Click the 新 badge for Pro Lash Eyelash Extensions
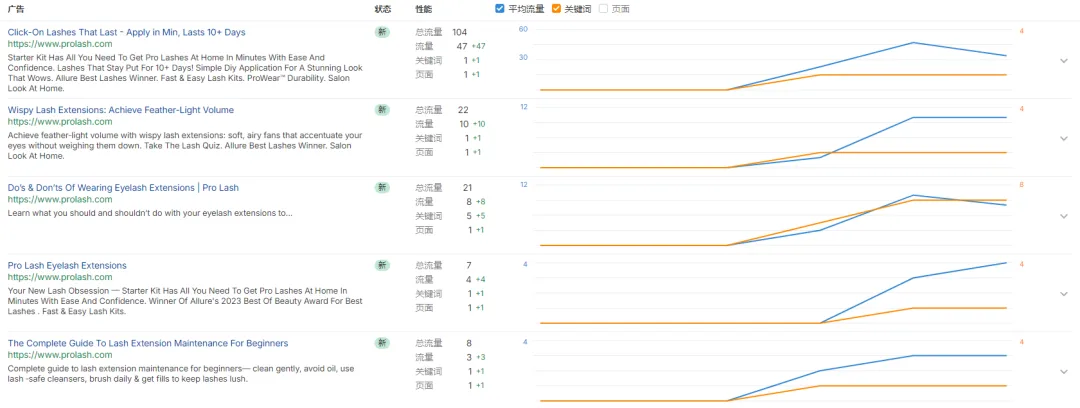This screenshot has width=1080, height=408. pos(382,266)
